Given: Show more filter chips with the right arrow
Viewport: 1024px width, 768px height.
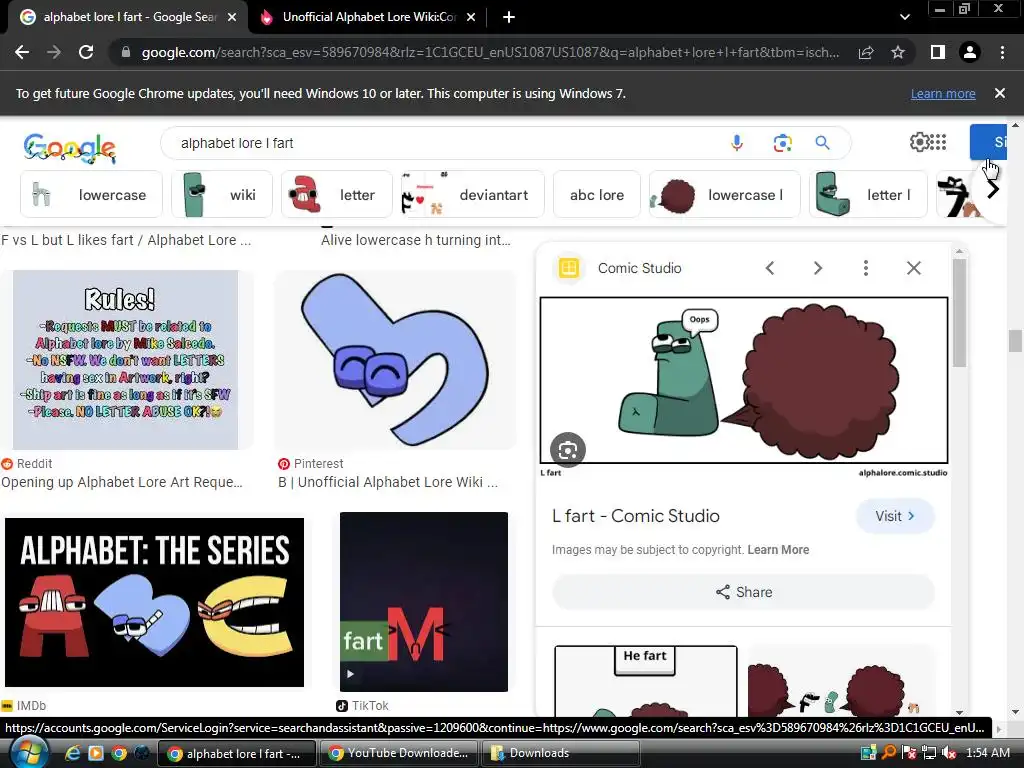Looking at the screenshot, I should tap(993, 190).
